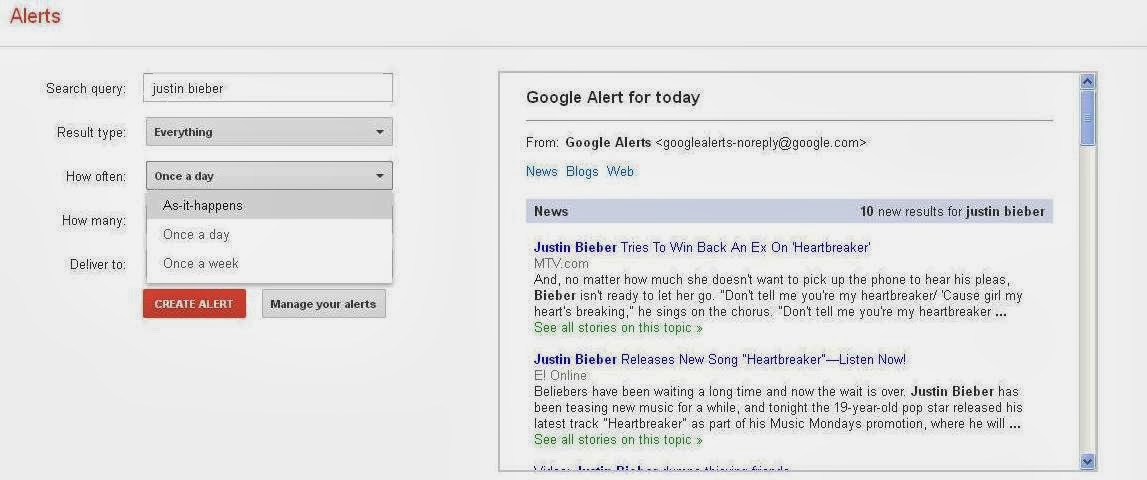
Task: Click 'Google Alert for today' heading
Action: pos(613,97)
